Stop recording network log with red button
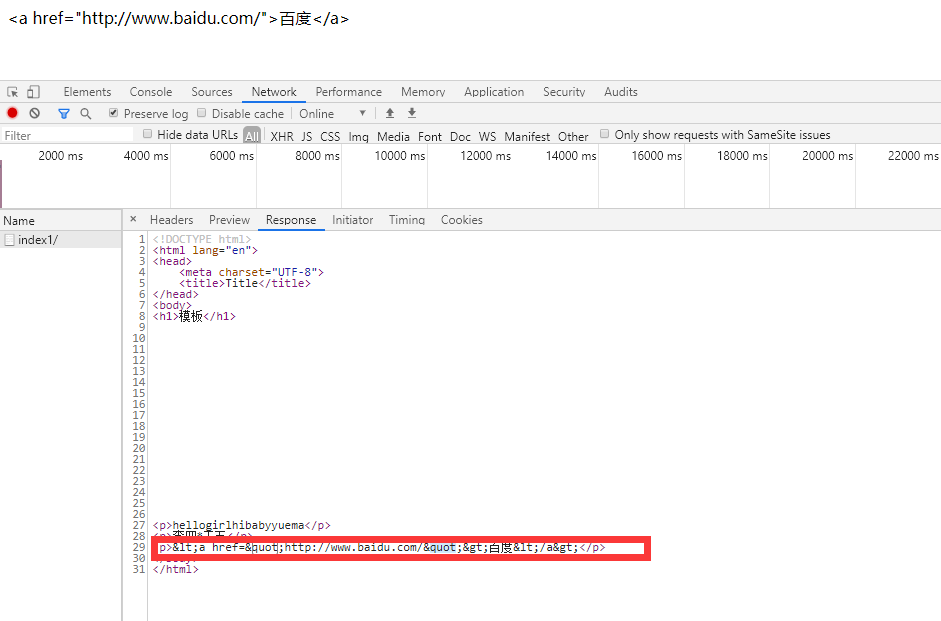Viewport: 941px width, 621px height. [12, 113]
